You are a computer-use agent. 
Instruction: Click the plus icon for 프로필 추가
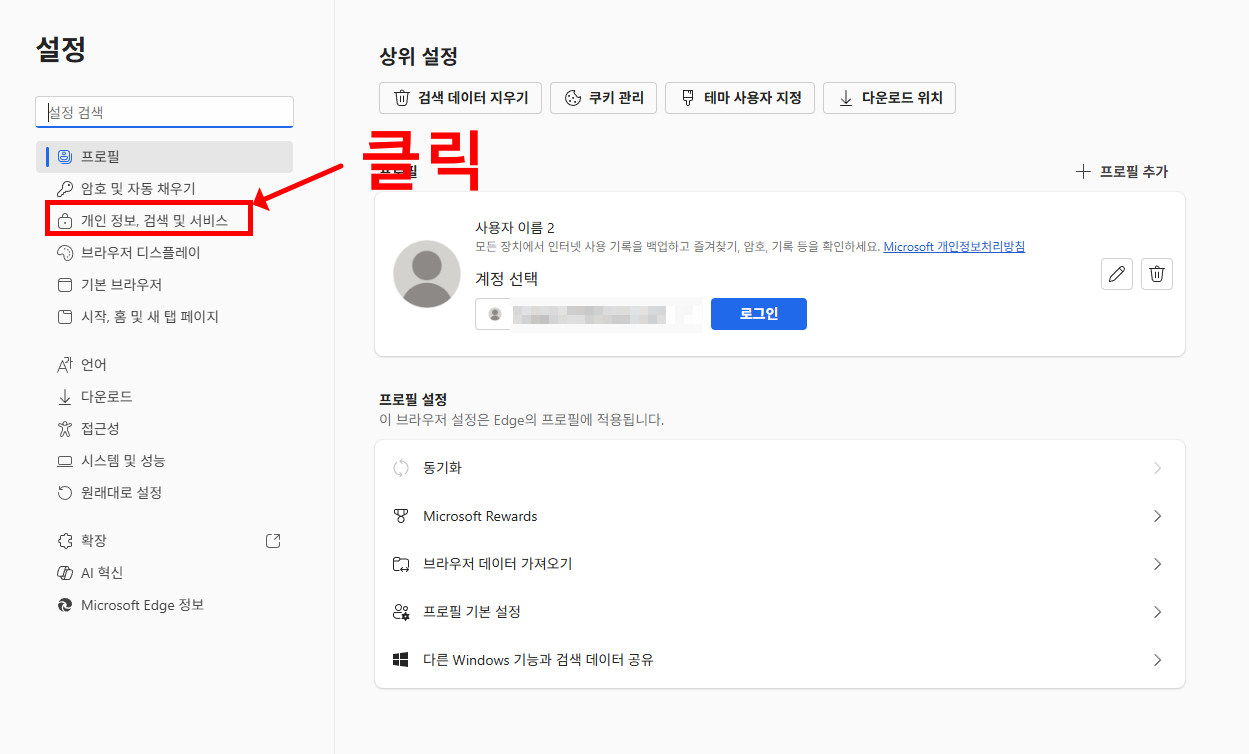(x=1083, y=172)
